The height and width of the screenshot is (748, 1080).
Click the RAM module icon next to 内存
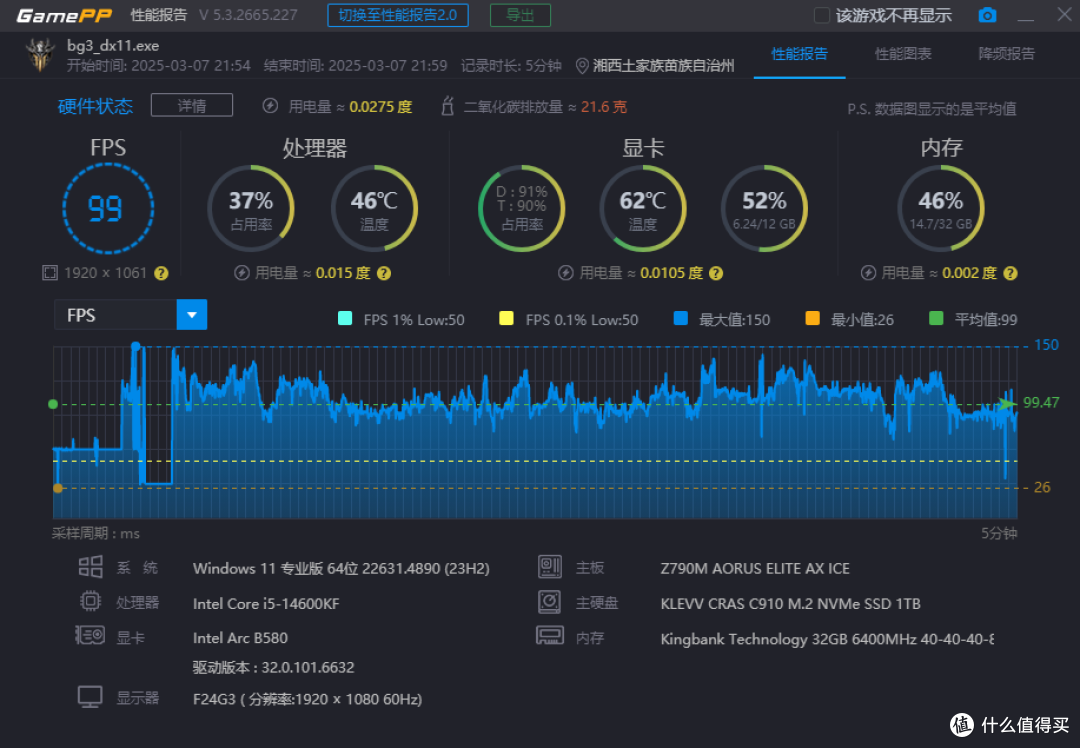550,636
